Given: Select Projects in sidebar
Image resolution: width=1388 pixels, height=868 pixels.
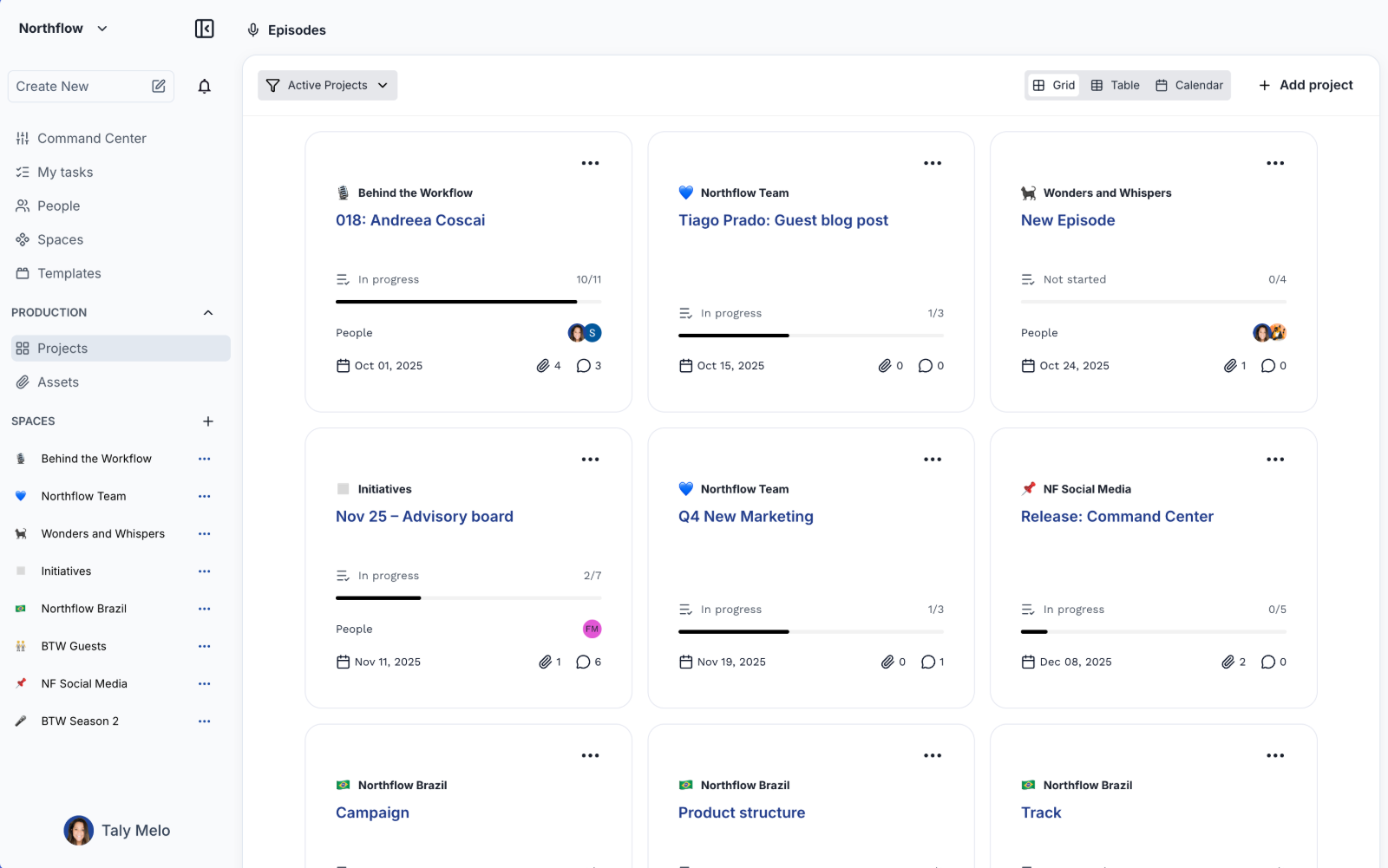Looking at the screenshot, I should point(120,349).
